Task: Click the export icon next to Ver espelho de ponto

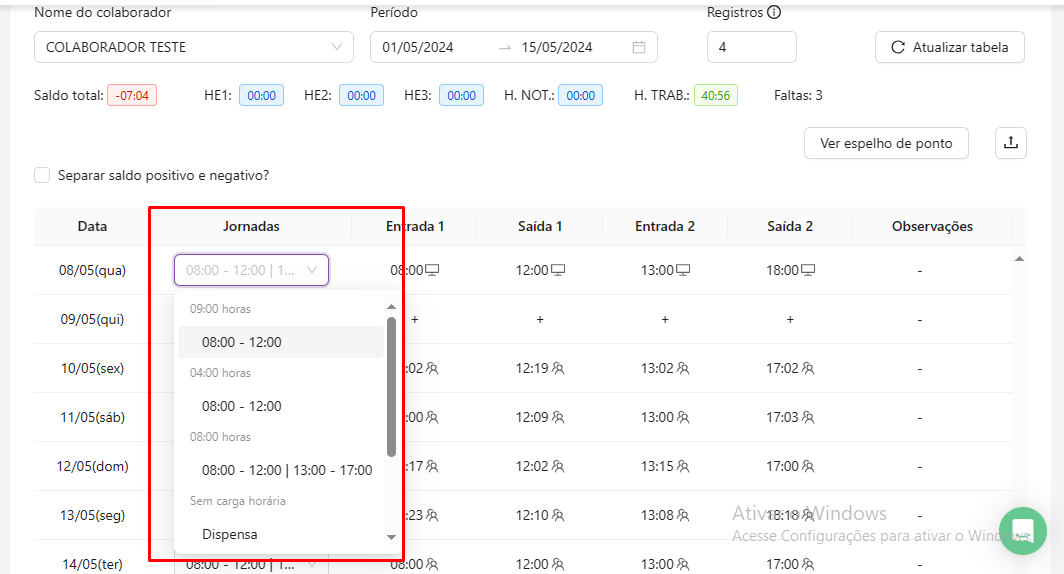Action: 1010,143
